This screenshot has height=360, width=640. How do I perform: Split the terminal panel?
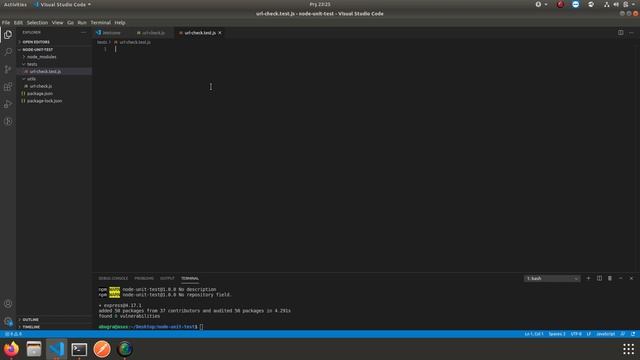coord(599,278)
